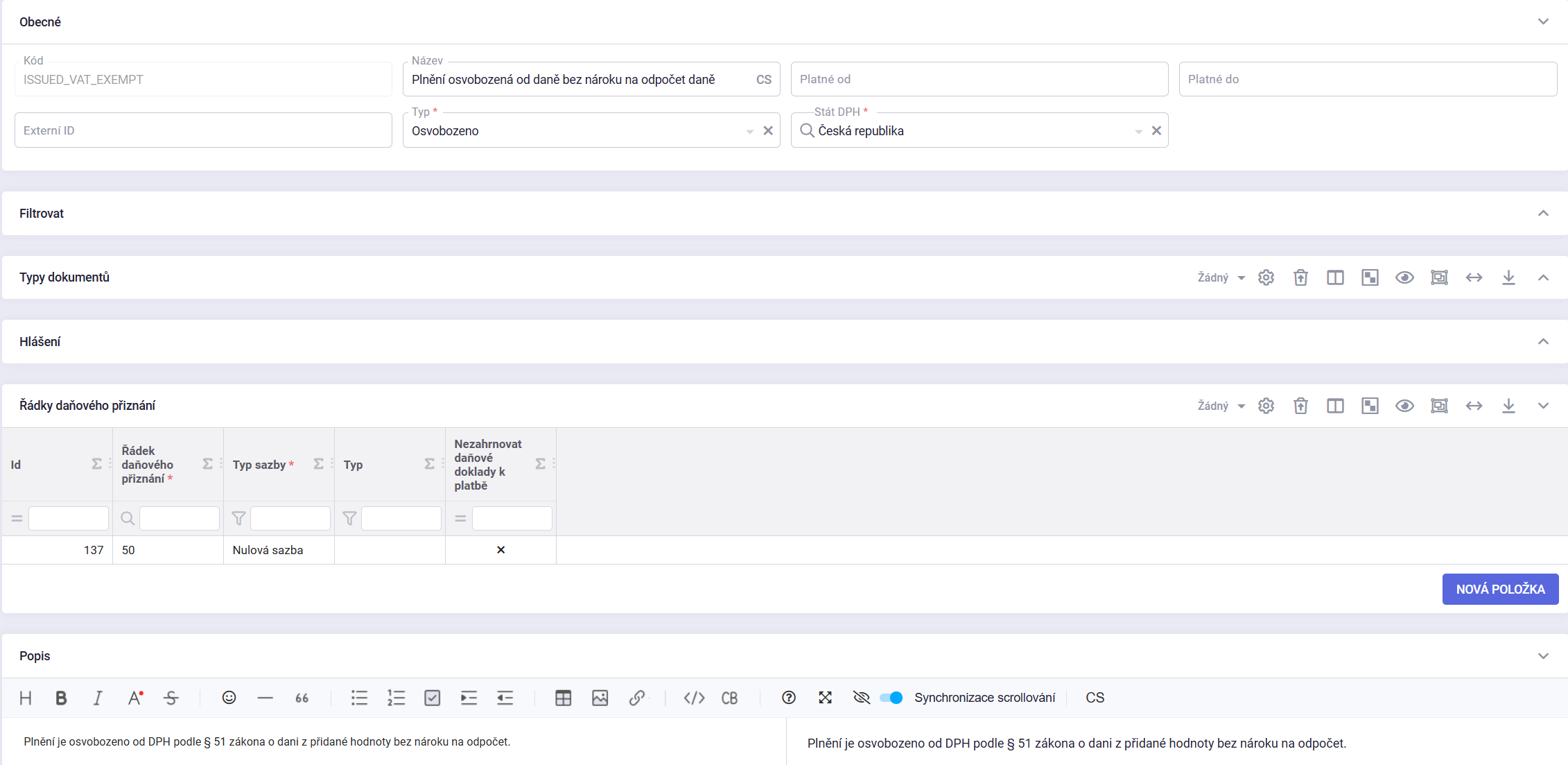Viewport: 1568px width, 765px height.
Task: Insert a table in the Popis editor
Action: pyautogui.click(x=563, y=698)
